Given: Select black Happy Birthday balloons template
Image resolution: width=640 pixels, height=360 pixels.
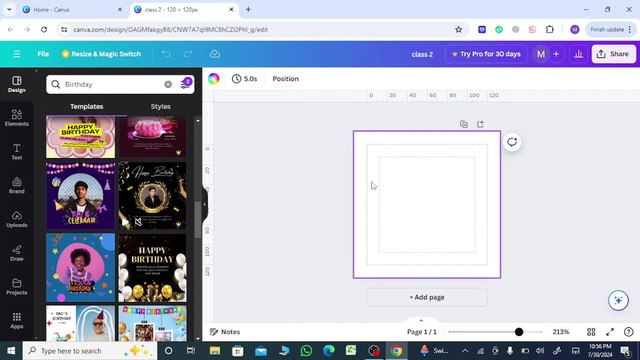Looking at the screenshot, I should 152,268.
